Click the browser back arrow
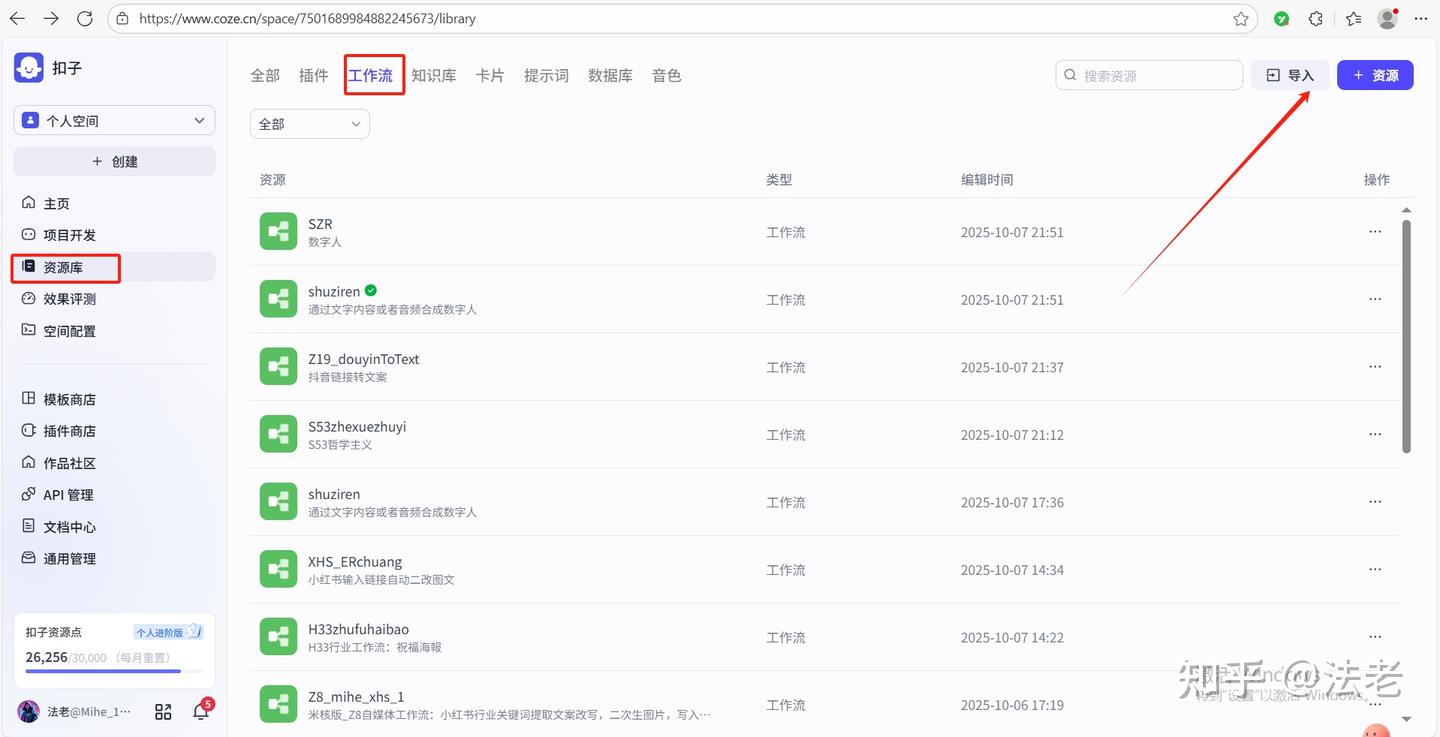 pos(17,19)
